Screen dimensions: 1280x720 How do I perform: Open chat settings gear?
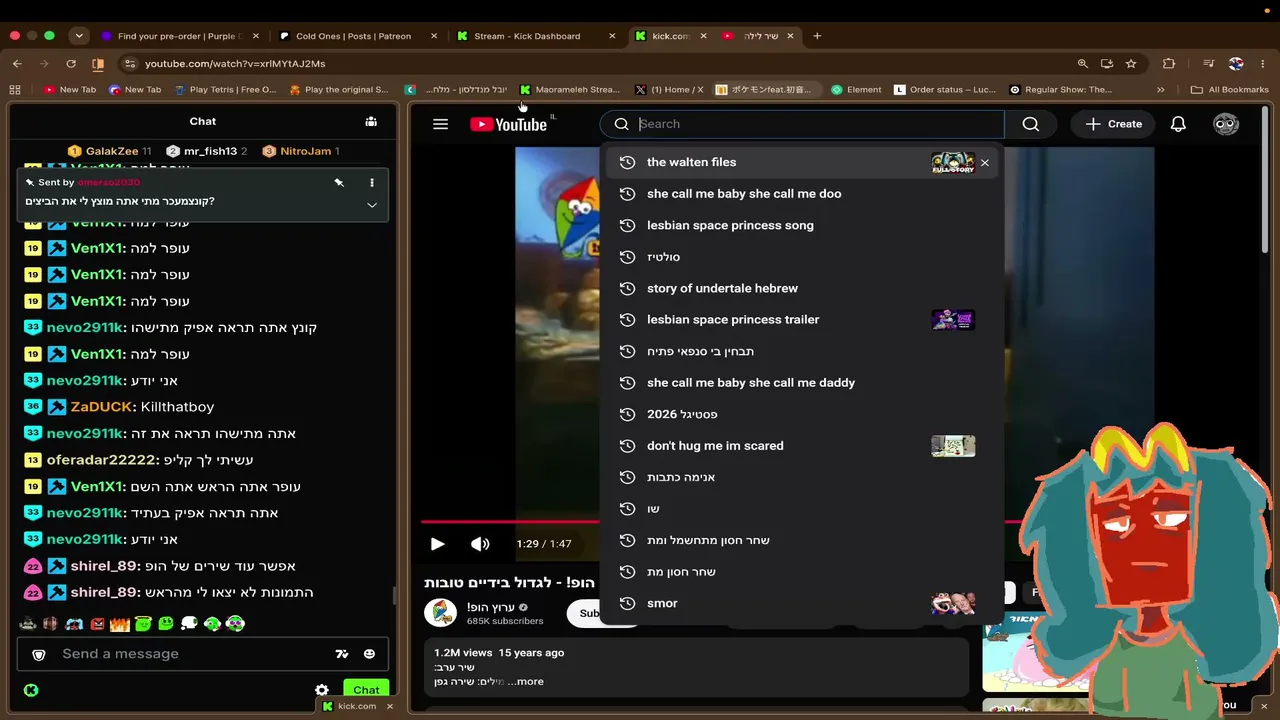(x=322, y=690)
